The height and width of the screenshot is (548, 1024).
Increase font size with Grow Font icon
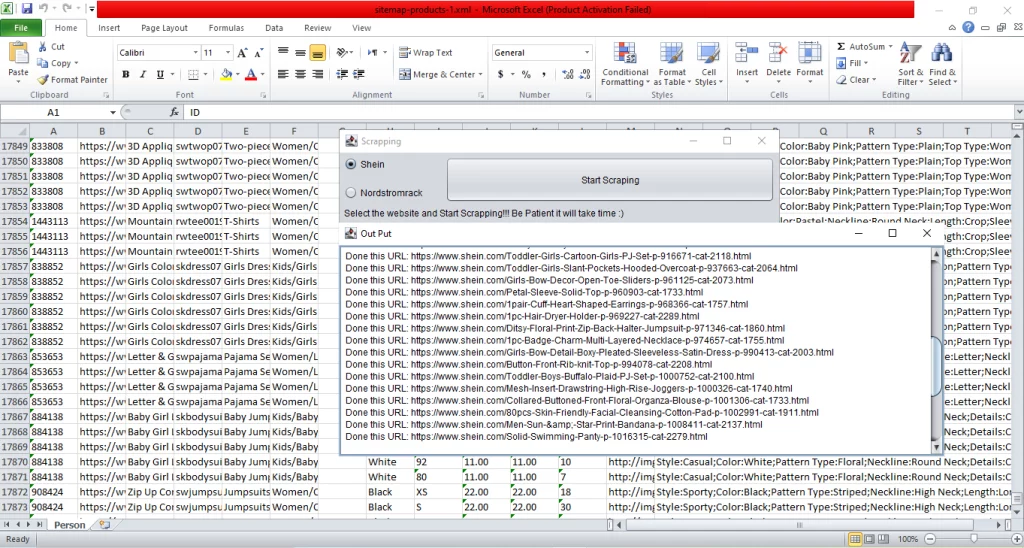pyautogui.click(x=242, y=53)
